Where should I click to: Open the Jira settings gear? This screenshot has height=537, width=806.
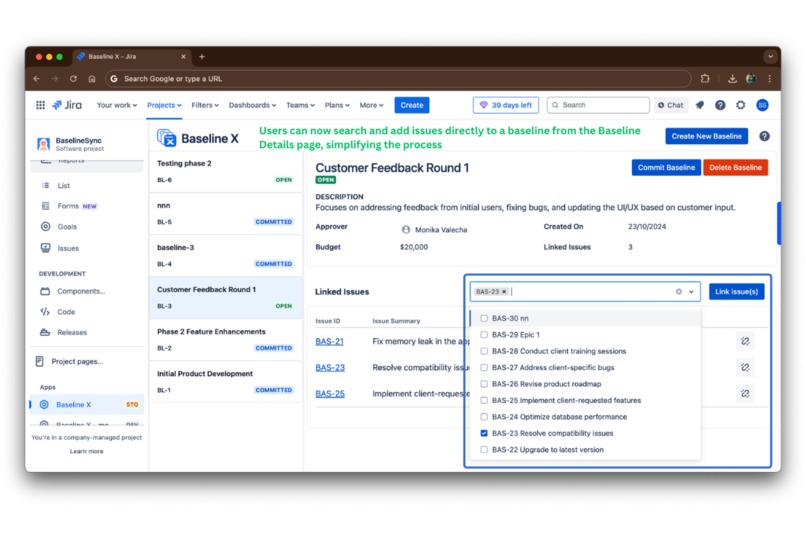click(740, 105)
